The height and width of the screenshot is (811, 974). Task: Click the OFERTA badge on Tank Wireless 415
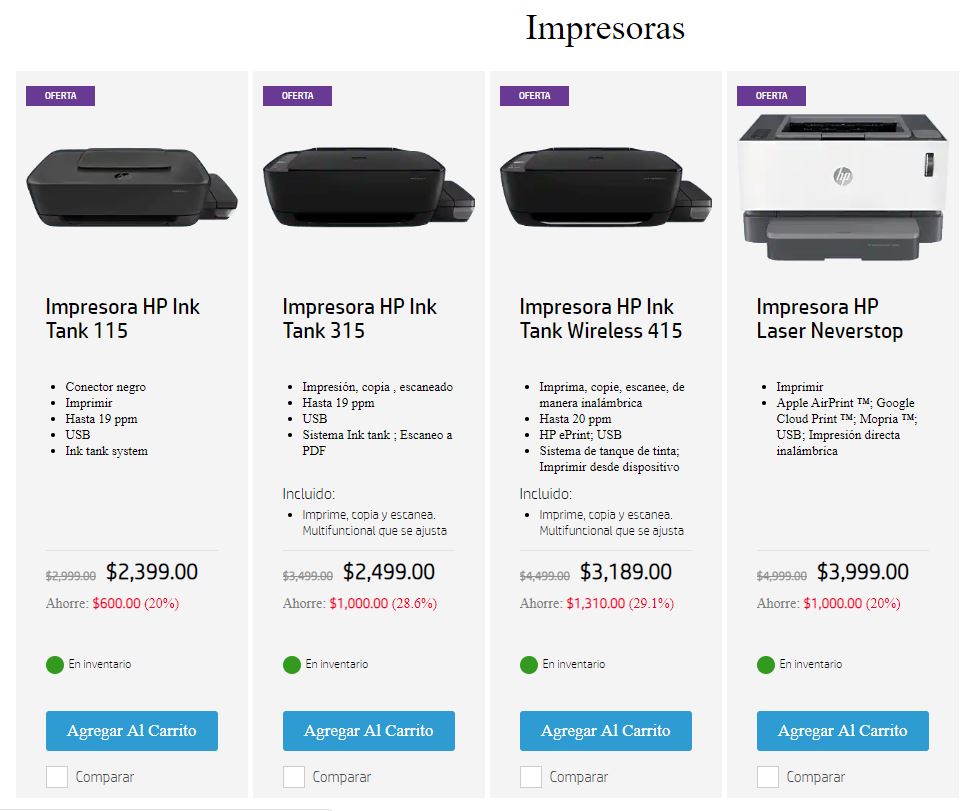534,96
